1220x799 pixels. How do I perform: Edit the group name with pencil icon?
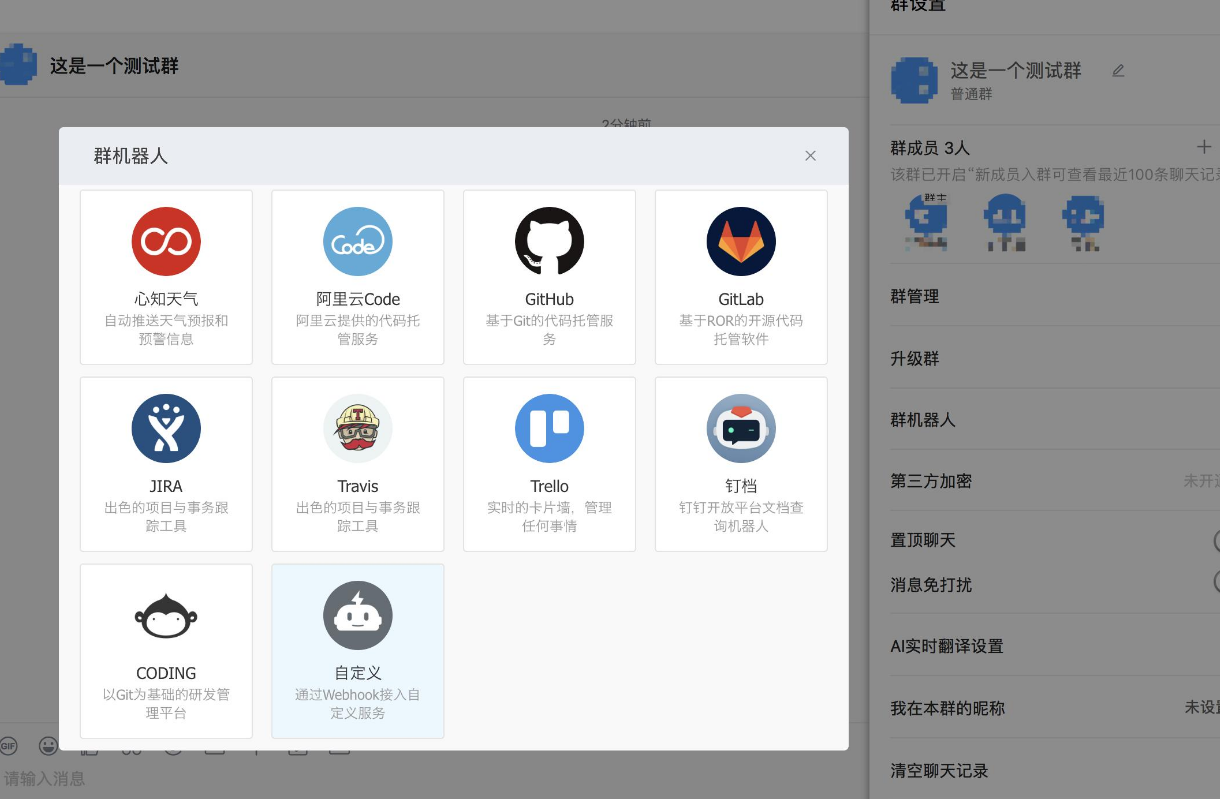pos(1118,71)
